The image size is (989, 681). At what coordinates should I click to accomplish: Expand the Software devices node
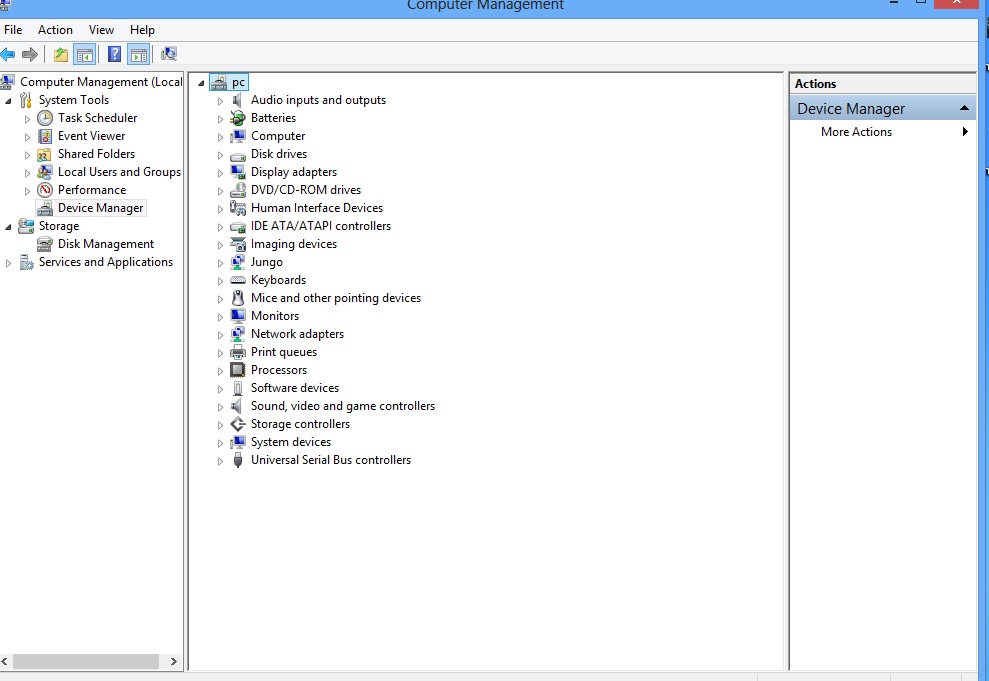[220, 389]
